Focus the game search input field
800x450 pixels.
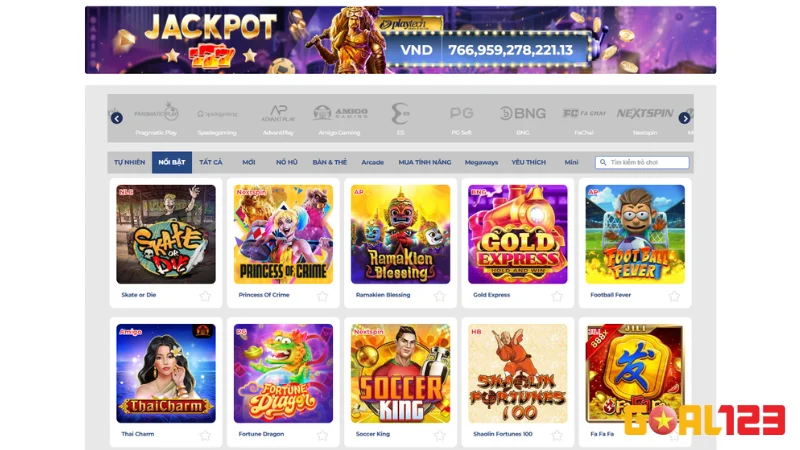pos(642,162)
